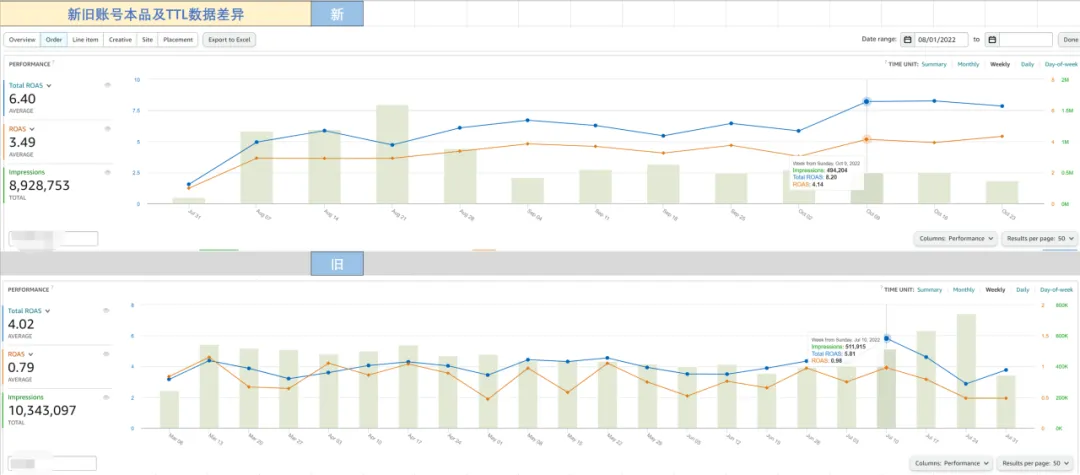Toggle eye icon beside ROAS 0.79
Image resolution: width=1080 pixels, height=475 pixels.
(107, 354)
